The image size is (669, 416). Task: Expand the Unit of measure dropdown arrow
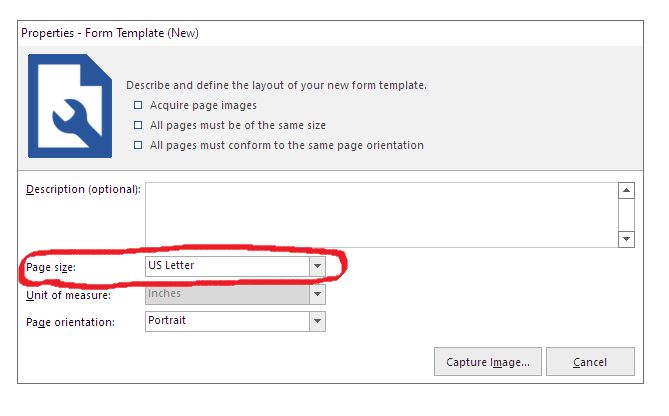click(x=317, y=294)
